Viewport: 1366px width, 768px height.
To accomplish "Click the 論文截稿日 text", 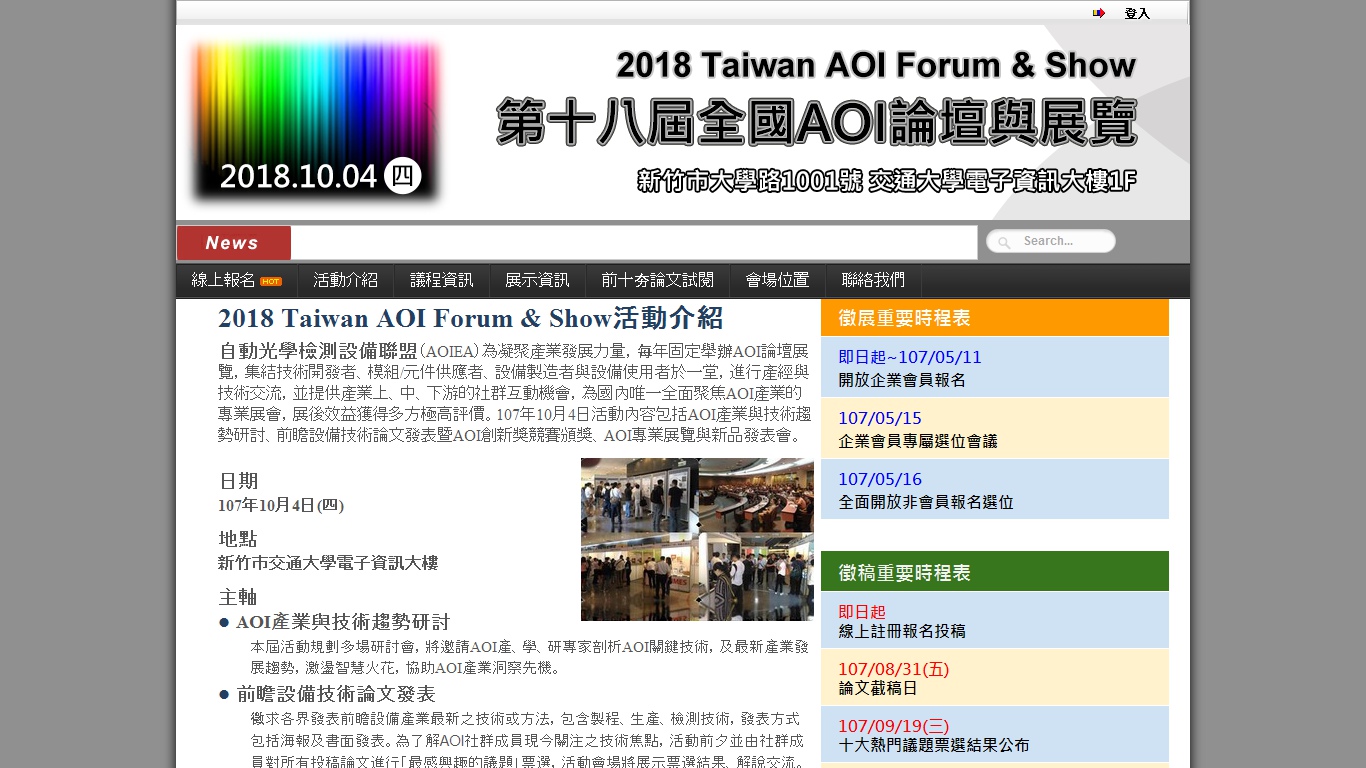I will (x=878, y=688).
